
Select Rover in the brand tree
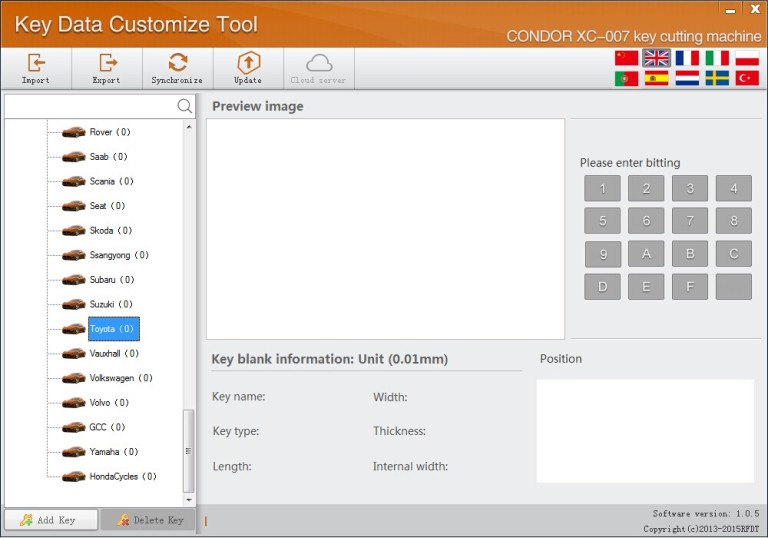click(110, 132)
